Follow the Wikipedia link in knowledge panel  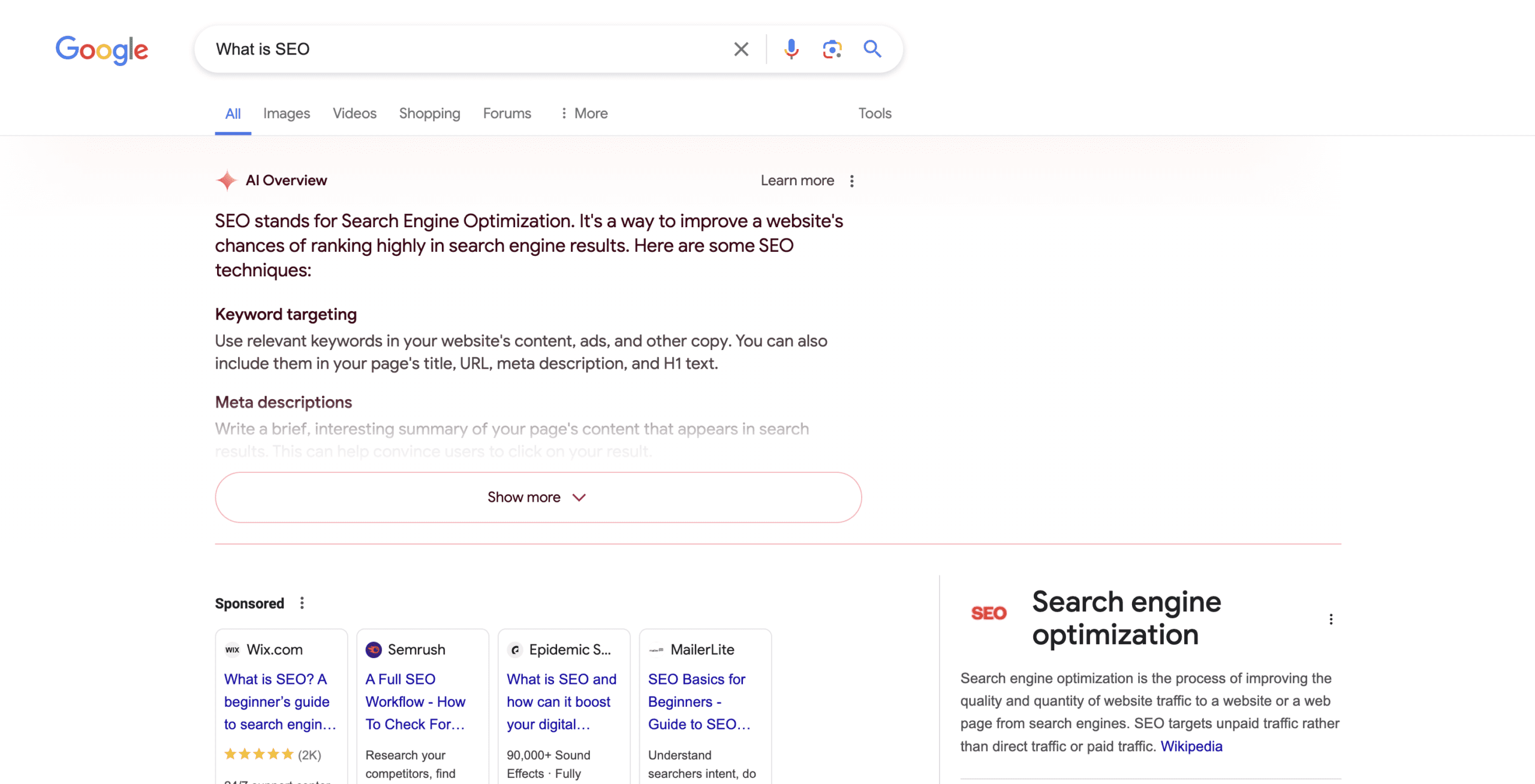click(1191, 746)
